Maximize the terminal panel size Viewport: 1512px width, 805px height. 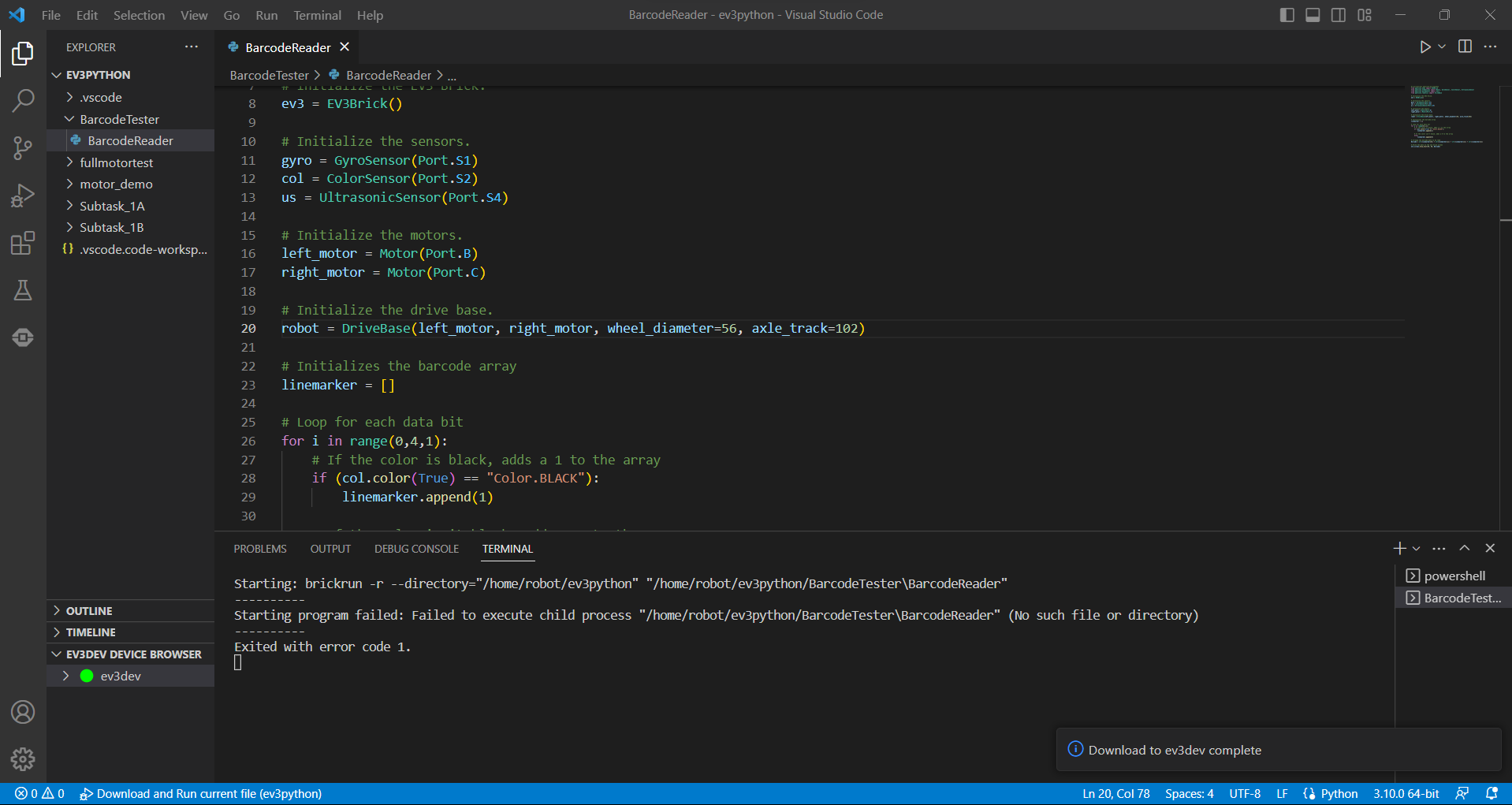[x=1465, y=548]
